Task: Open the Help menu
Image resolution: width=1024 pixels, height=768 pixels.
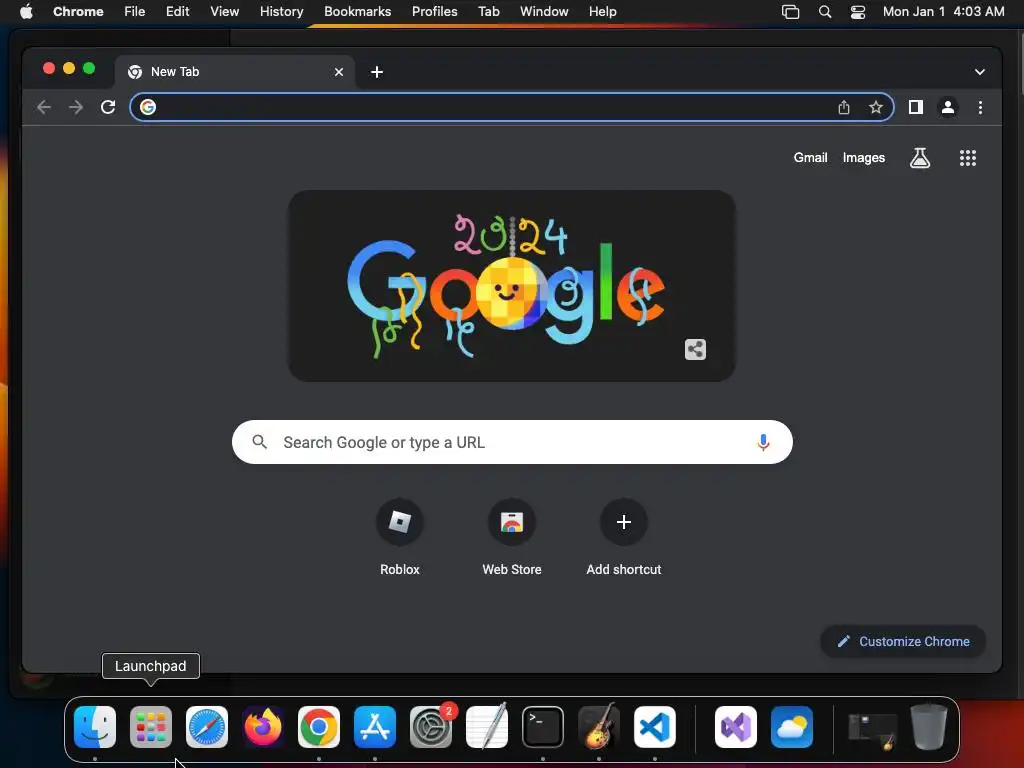Action: click(602, 12)
